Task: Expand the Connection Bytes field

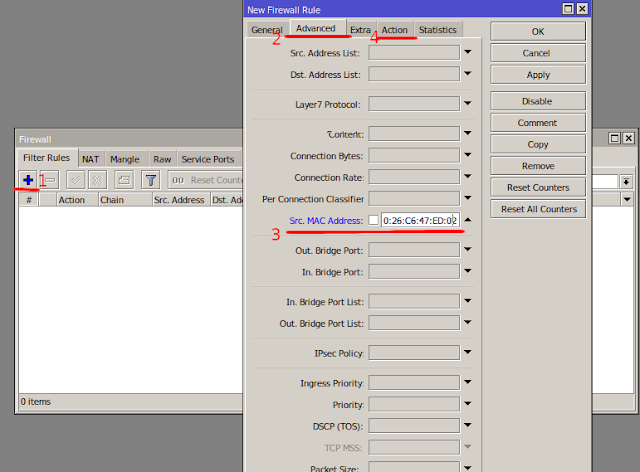Action: [468, 155]
